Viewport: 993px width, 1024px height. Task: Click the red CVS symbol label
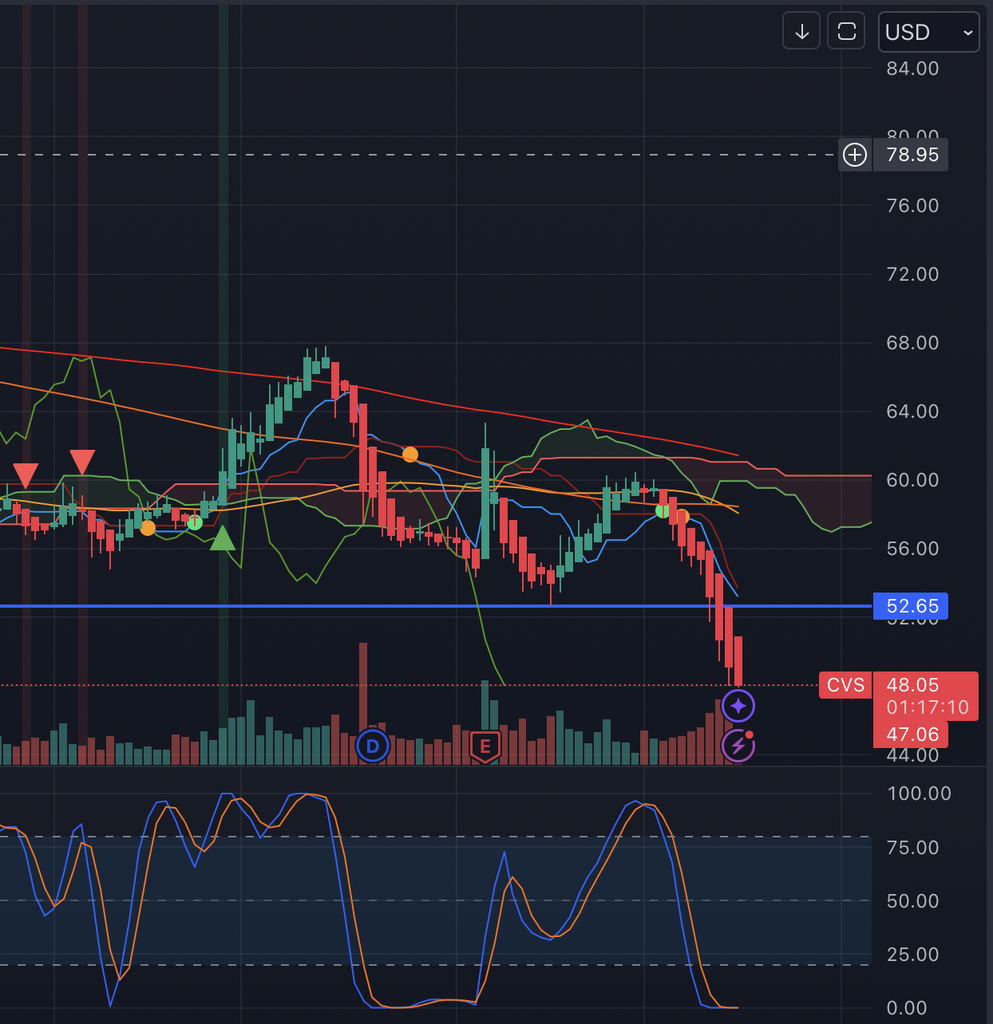(843, 685)
